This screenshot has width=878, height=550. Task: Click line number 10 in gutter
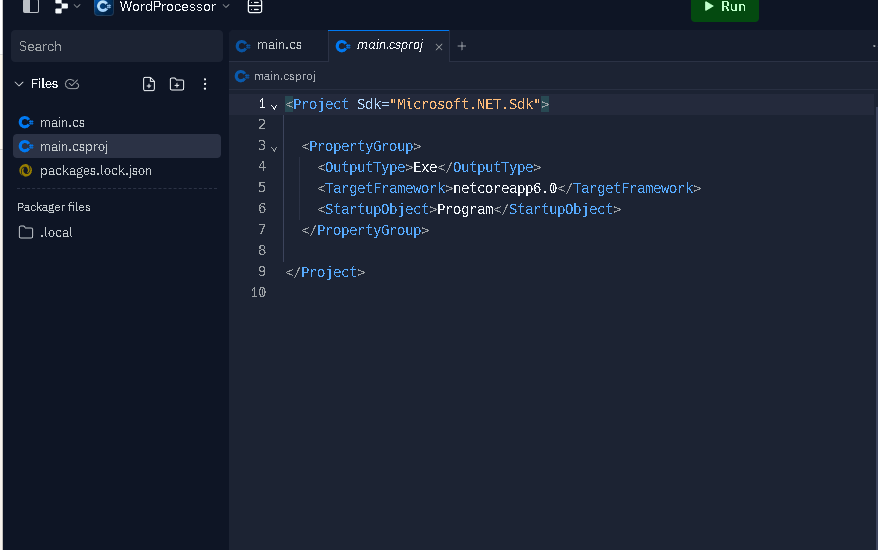pyautogui.click(x=258, y=292)
